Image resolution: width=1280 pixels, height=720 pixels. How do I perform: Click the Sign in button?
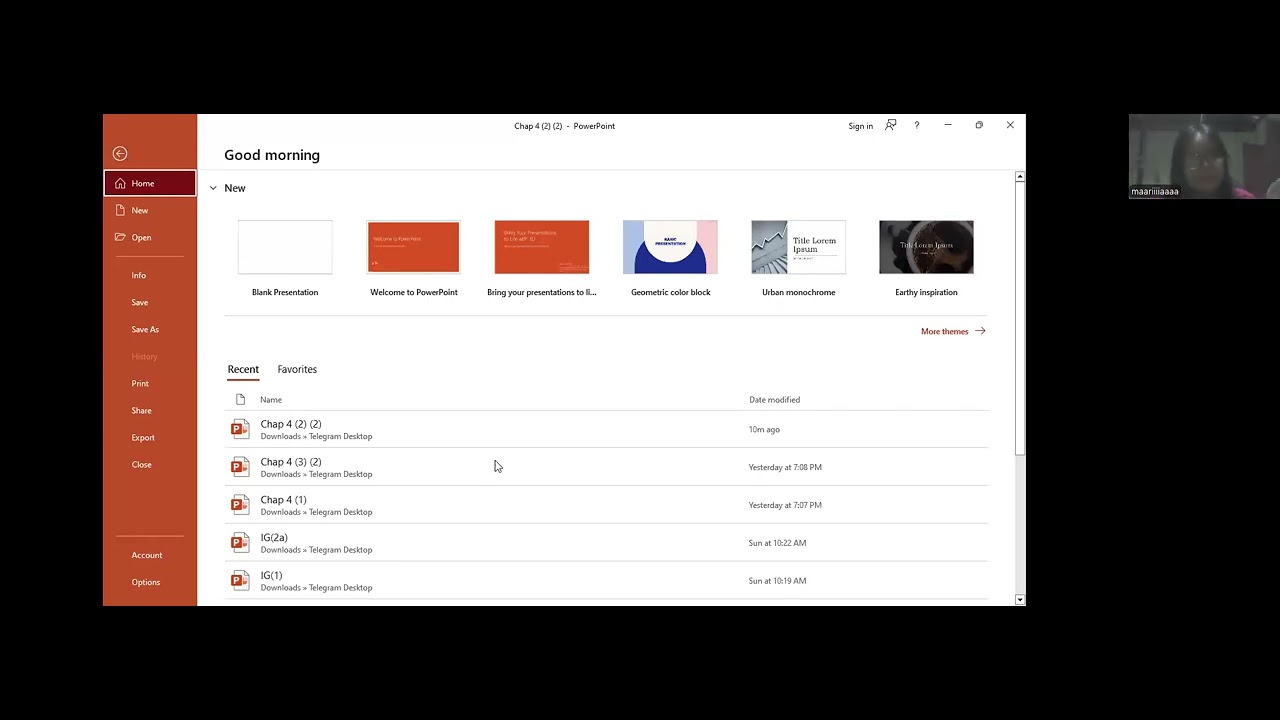pyautogui.click(x=860, y=126)
